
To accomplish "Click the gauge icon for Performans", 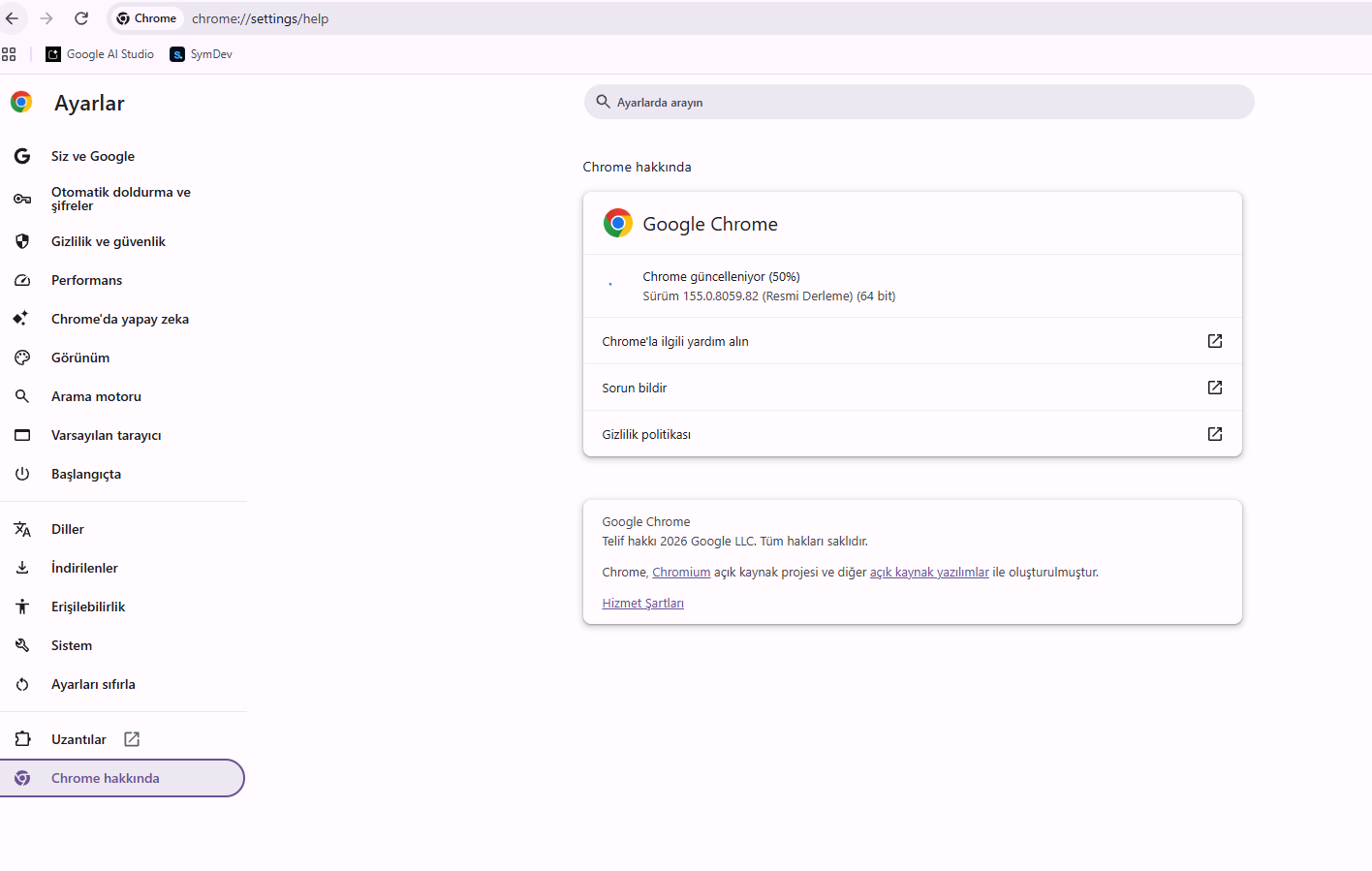I will pyautogui.click(x=22, y=280).
